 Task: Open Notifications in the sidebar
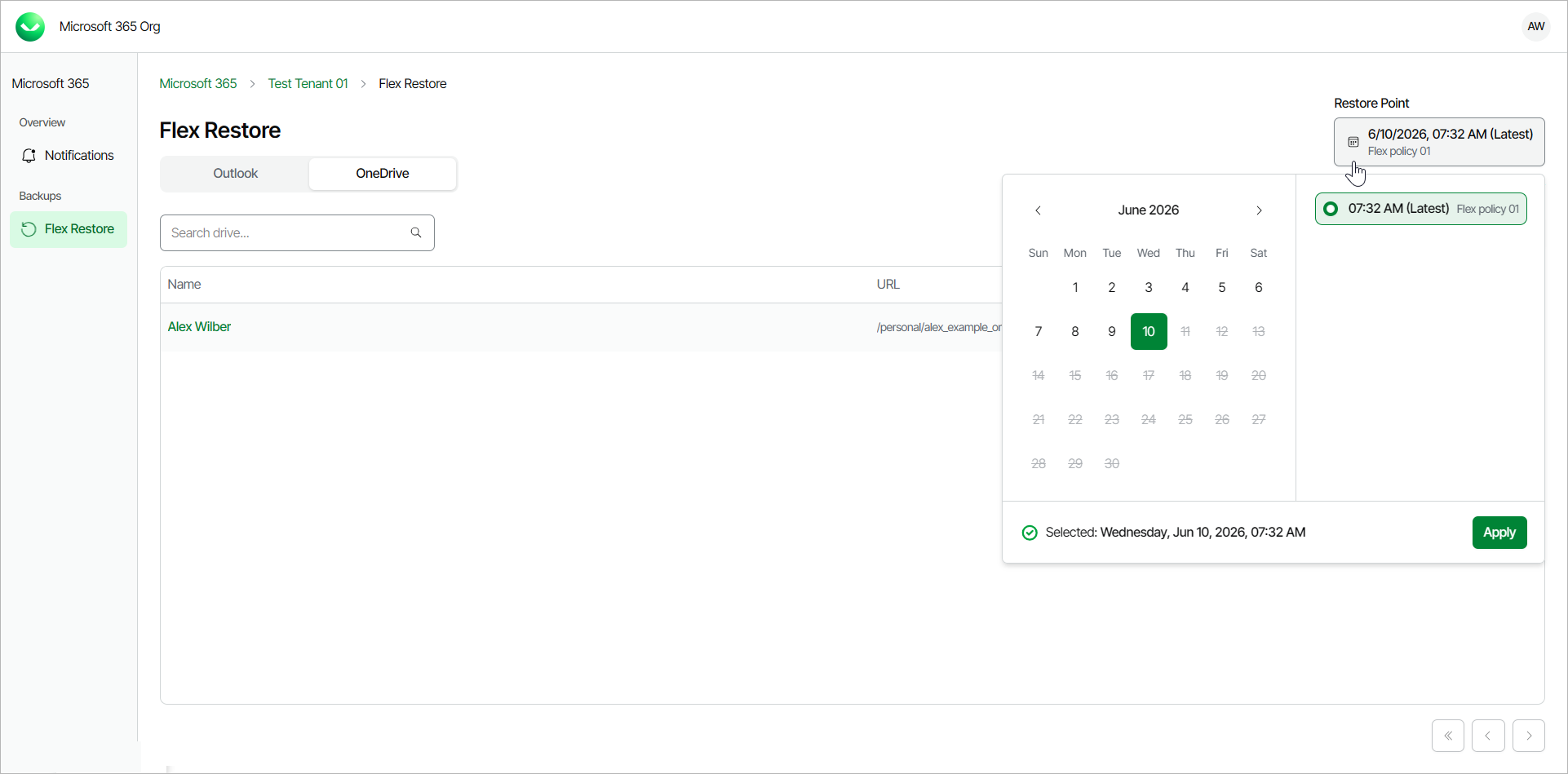click(x=69, y=156)
